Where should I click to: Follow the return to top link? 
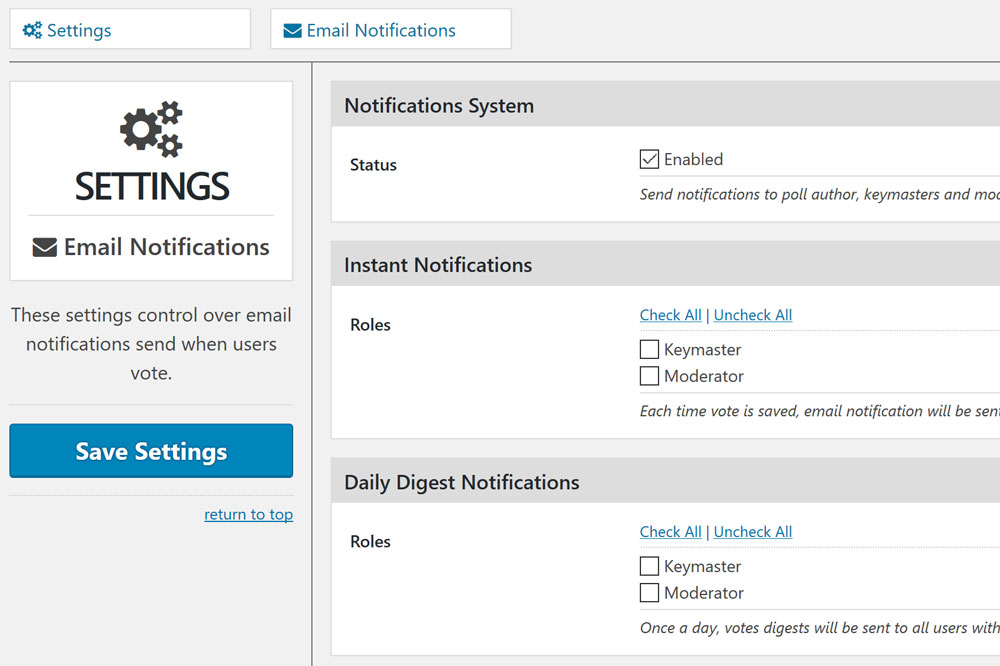[x=248, y=514]
